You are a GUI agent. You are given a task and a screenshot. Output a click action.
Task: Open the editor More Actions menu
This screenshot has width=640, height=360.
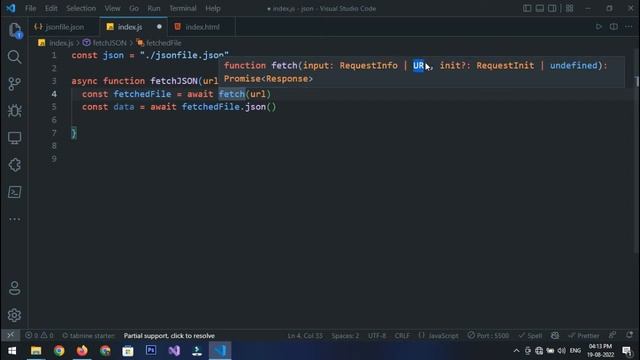(629, 27)
